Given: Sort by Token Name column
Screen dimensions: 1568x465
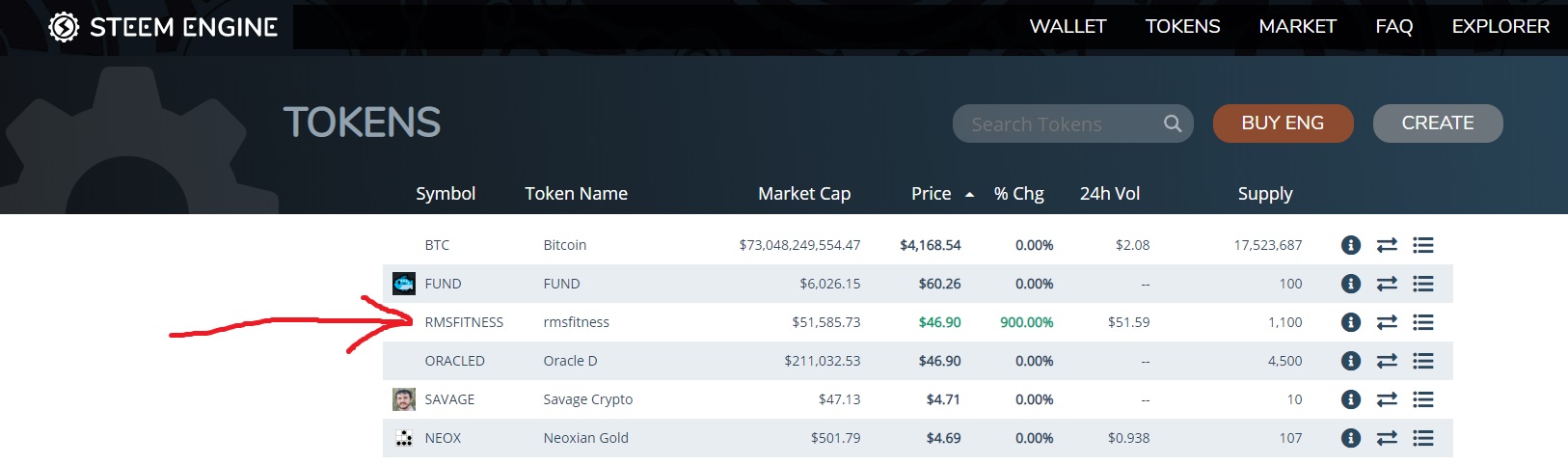Looking at the screenshot, I should click(576, 194).
